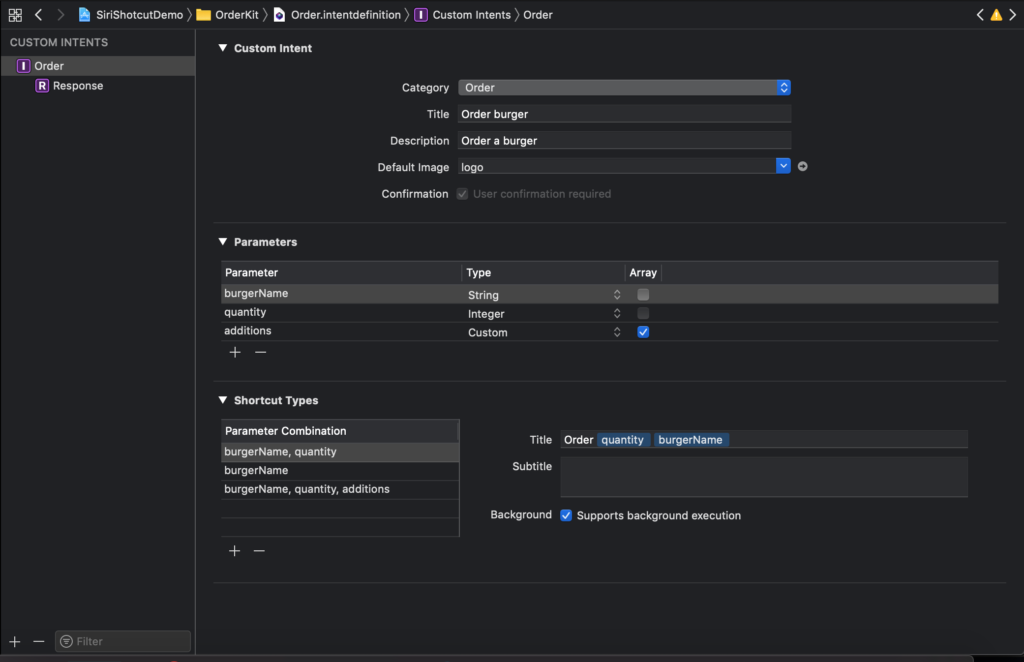
Task: Click the Default Image logo field
Action: click(x=616, y=166)
